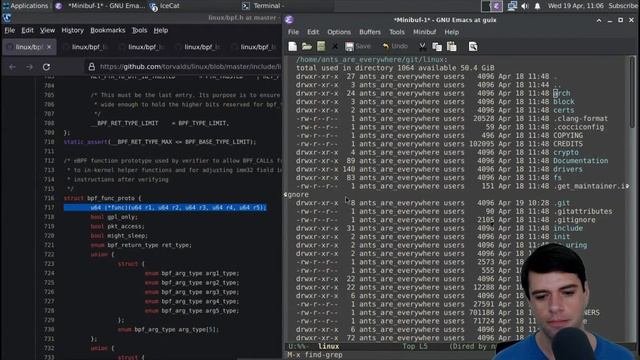Viewport: 640px width, 360px height.
Task: Click the CREDITS file in Dired
Action: [x=568, y=144]
